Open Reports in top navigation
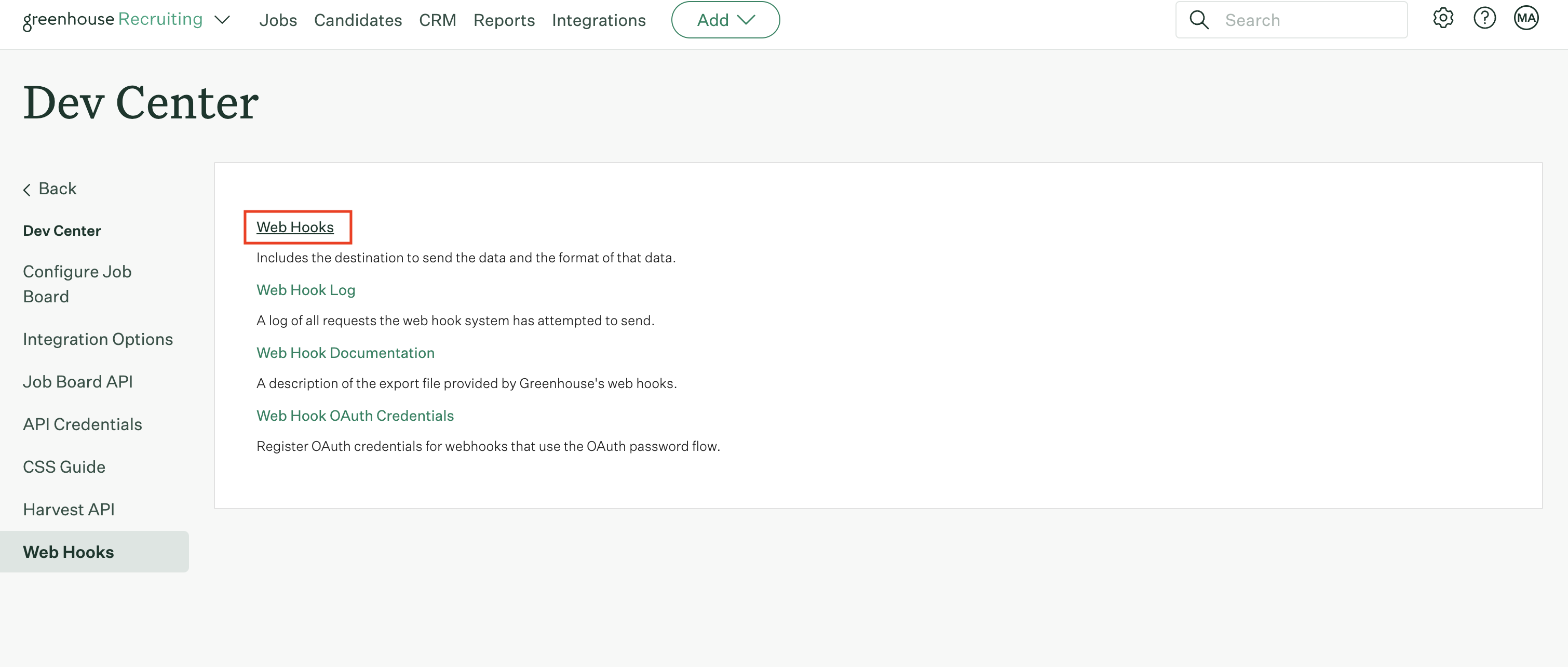The image size is (1568, 667). [504, 20]
